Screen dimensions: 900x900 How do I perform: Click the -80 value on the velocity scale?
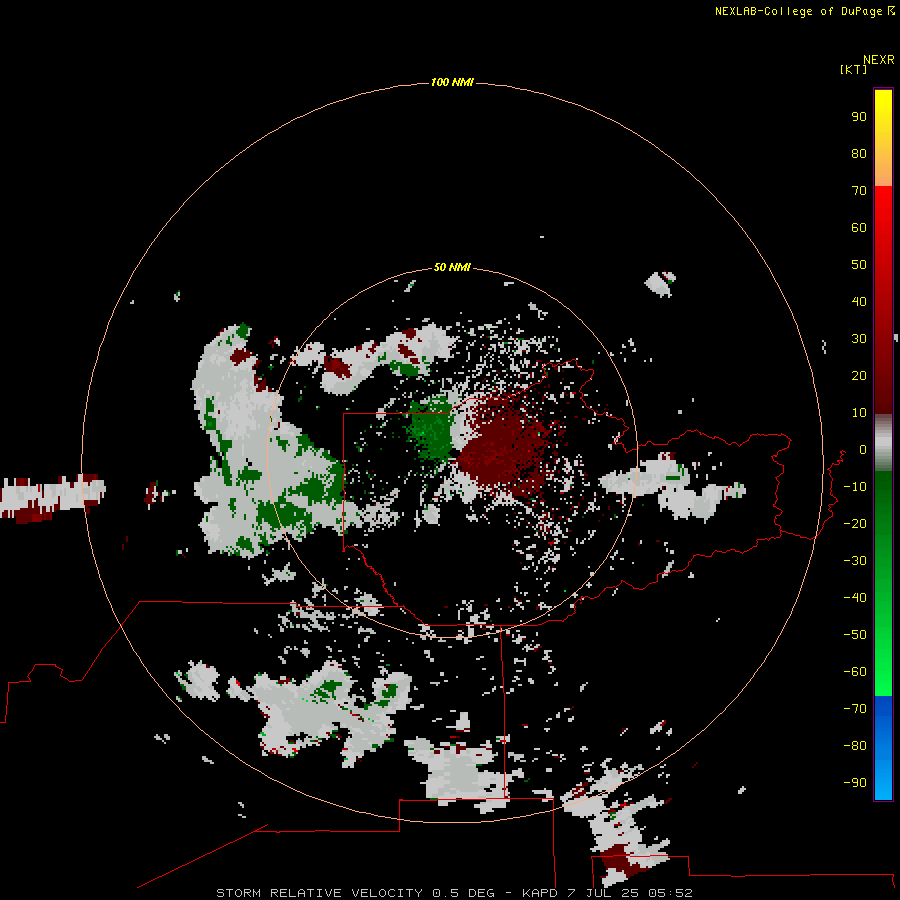tap(855, 746)
